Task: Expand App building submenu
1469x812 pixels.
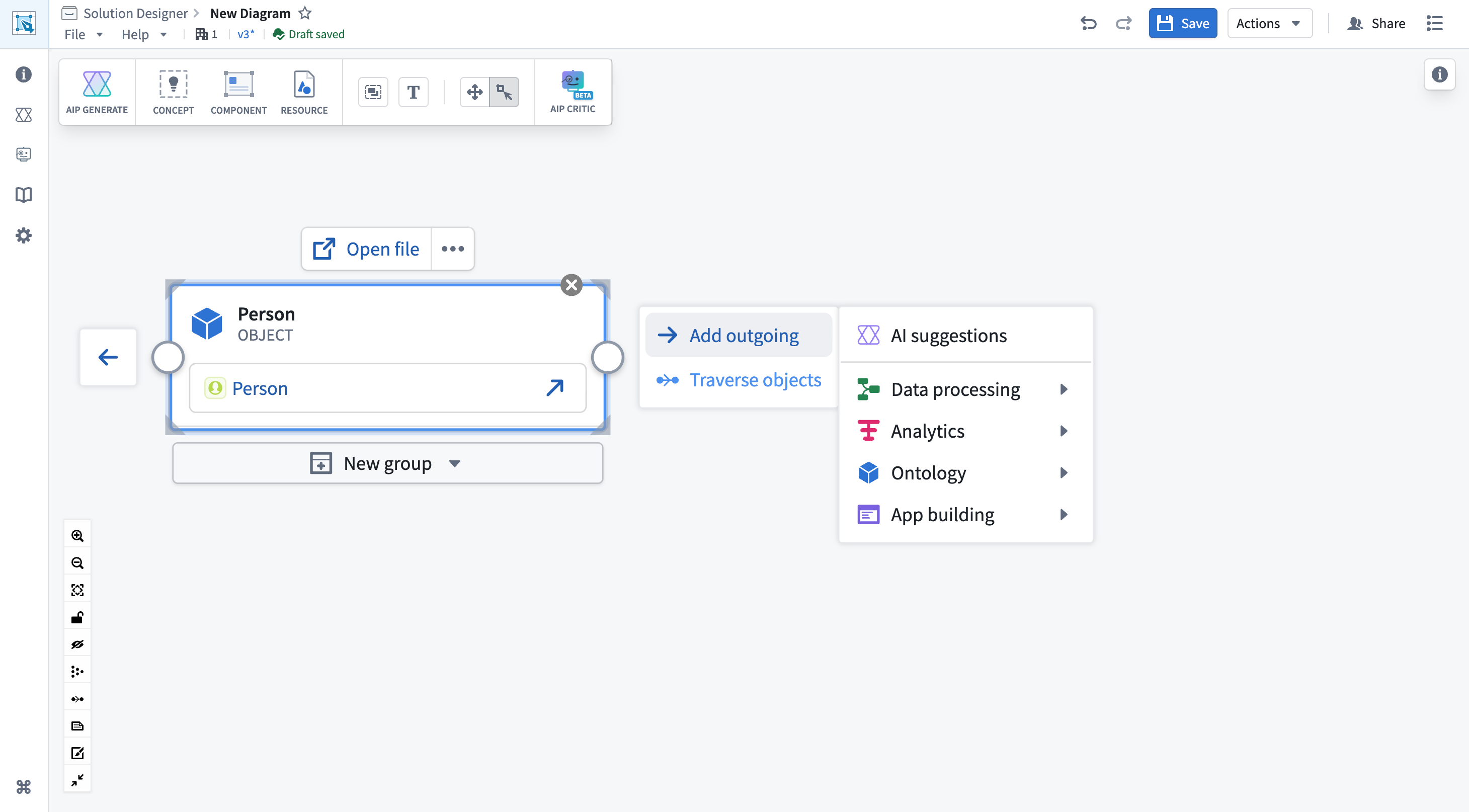Action: [x=966, y=514]
